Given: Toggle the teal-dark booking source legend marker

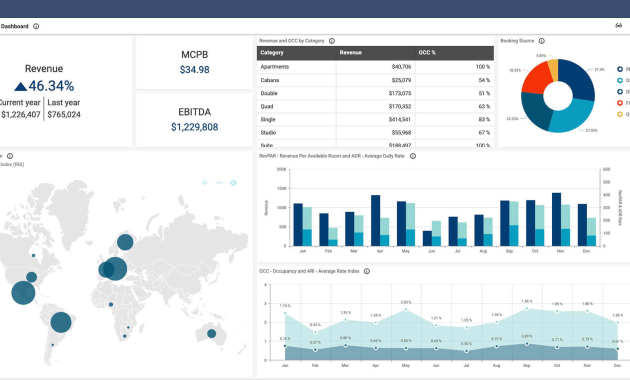Looking at the screenshot, I should click(620, 92).
